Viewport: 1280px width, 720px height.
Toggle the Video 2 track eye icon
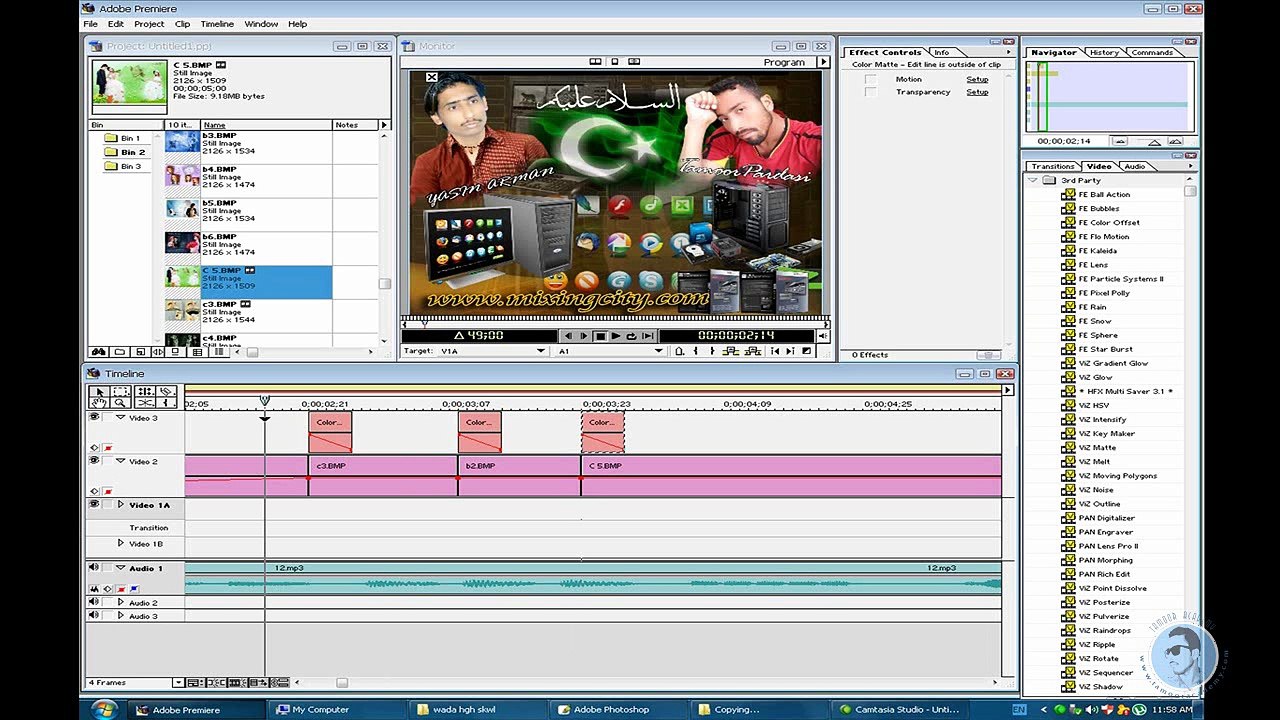pyautogui.click(x=94, y=461)
